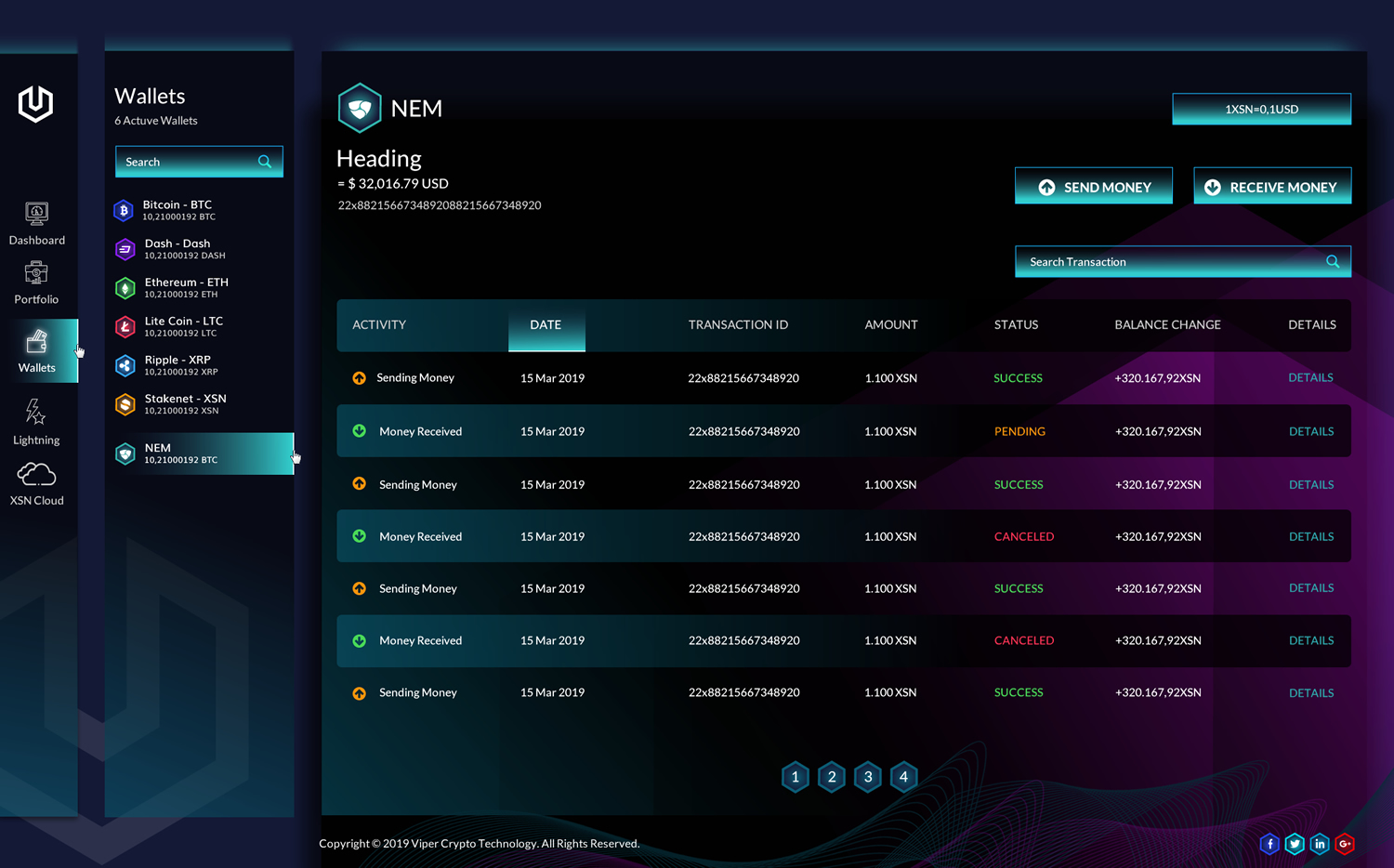The image size is (1394, 868).
Task: Open the Facebook social icon
Action: [x=1269, y=844]
